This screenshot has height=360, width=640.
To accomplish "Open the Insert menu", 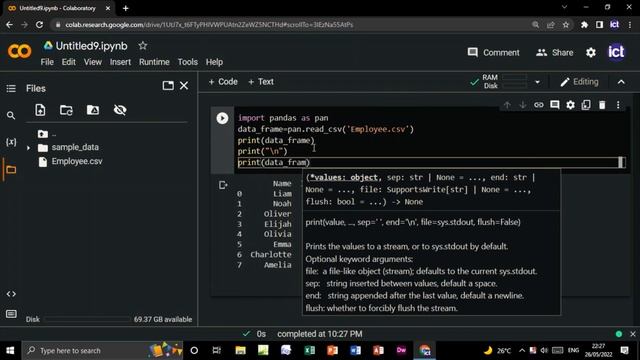I will [x=120, y=62].
